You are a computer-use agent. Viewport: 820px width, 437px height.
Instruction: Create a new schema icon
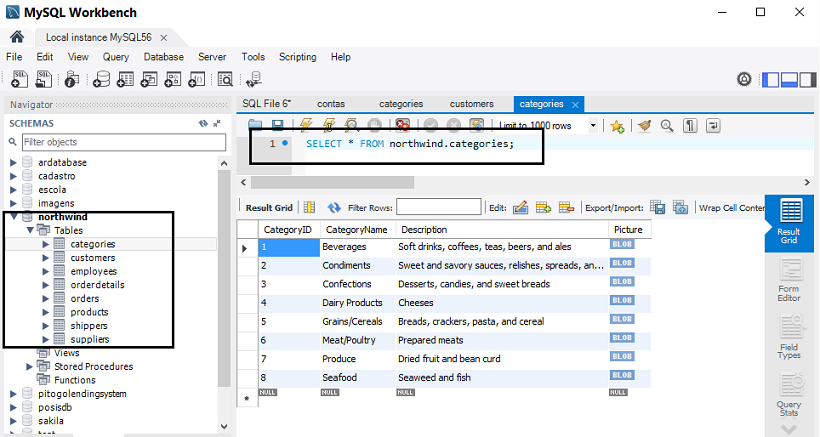point(101,79)
